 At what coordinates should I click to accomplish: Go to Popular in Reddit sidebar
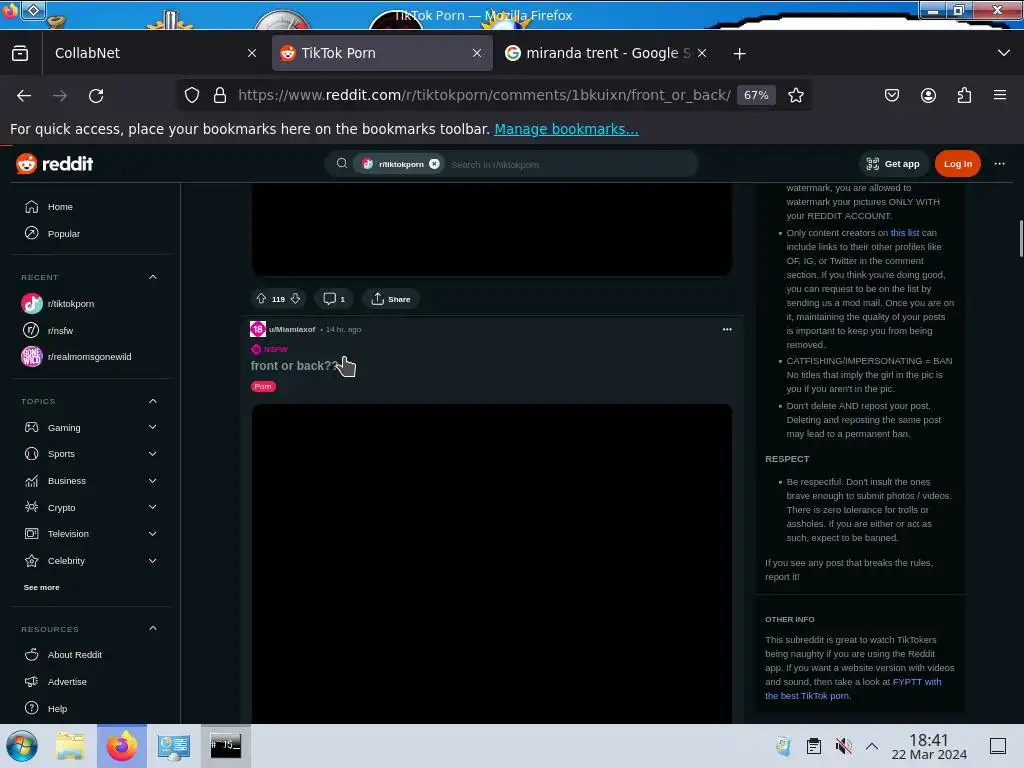pyautogui.click(x=91, y=234)
